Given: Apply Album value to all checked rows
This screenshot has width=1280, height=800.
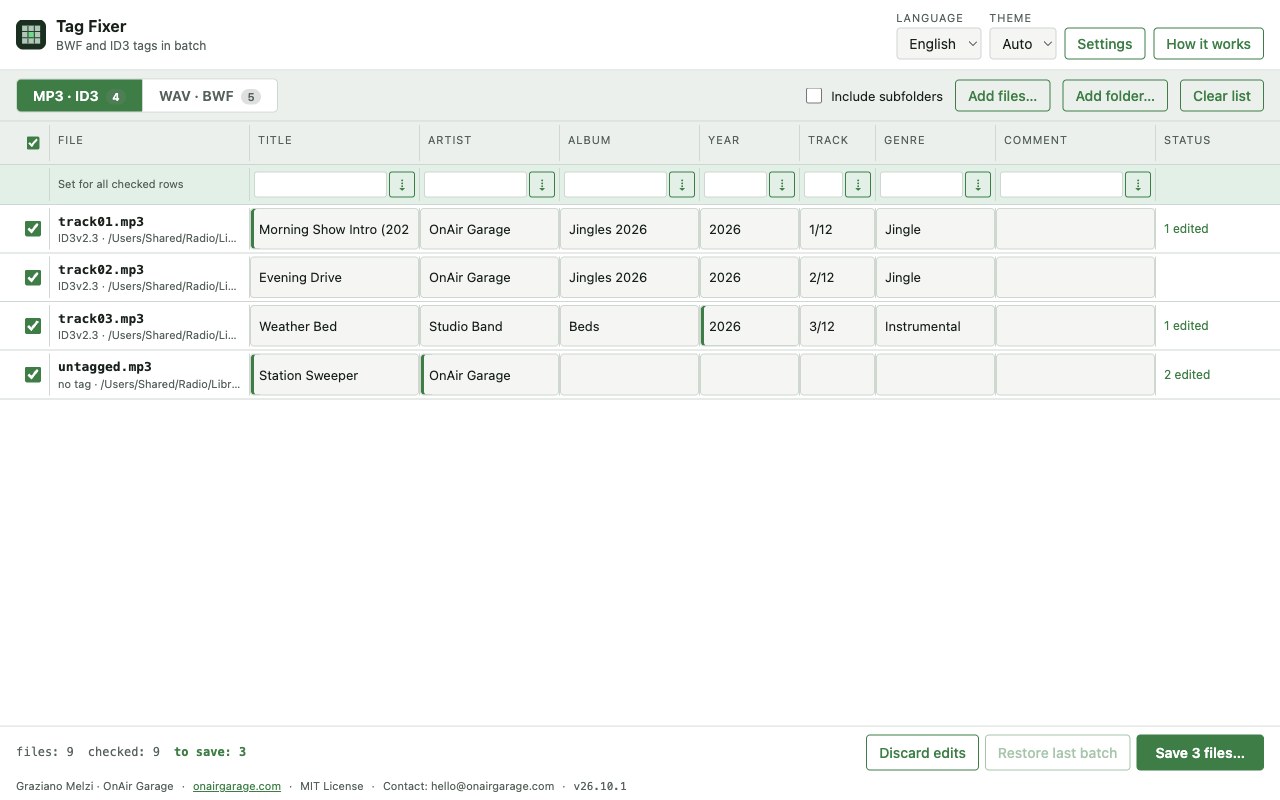Looking at the screenshot, I should (682, 184).
